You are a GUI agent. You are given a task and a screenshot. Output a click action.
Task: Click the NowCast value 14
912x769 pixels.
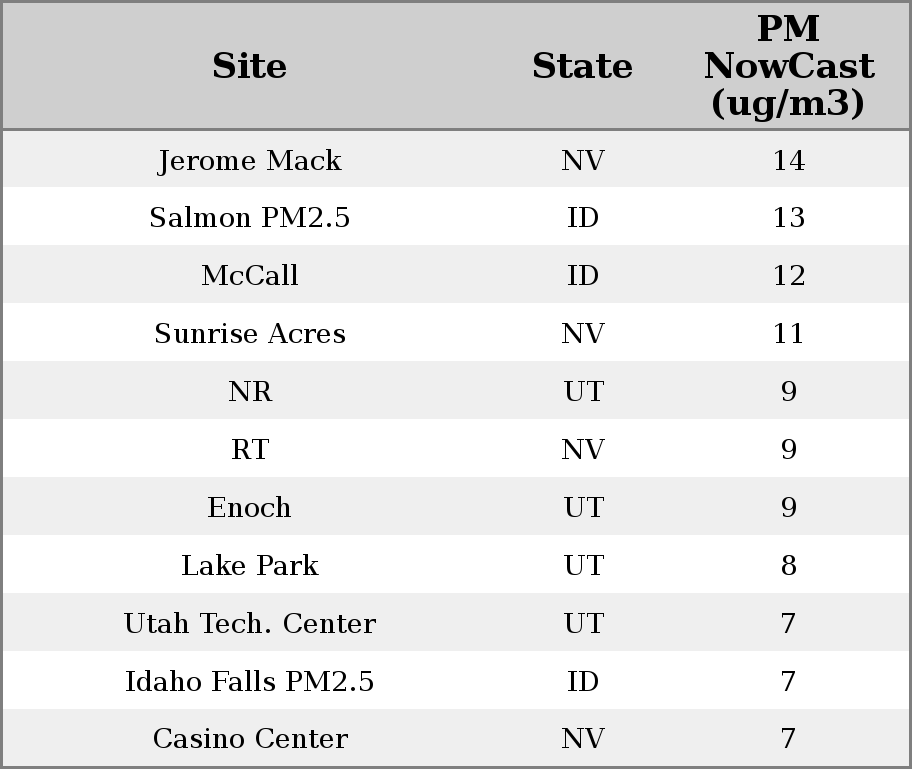(x=788, y=160)
